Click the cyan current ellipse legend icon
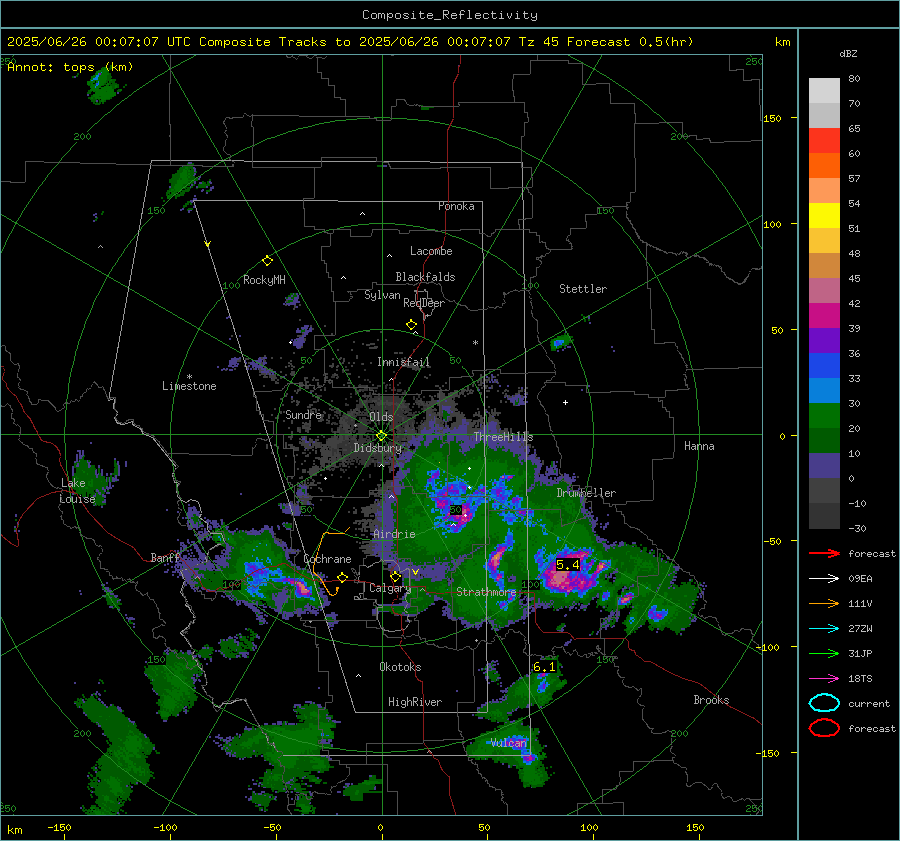Screen dimensions: 900x841 [824, 703]
